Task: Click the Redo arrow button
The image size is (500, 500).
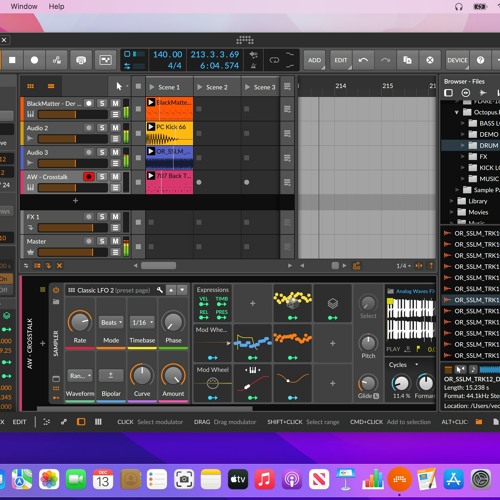Action: (385, 60)
